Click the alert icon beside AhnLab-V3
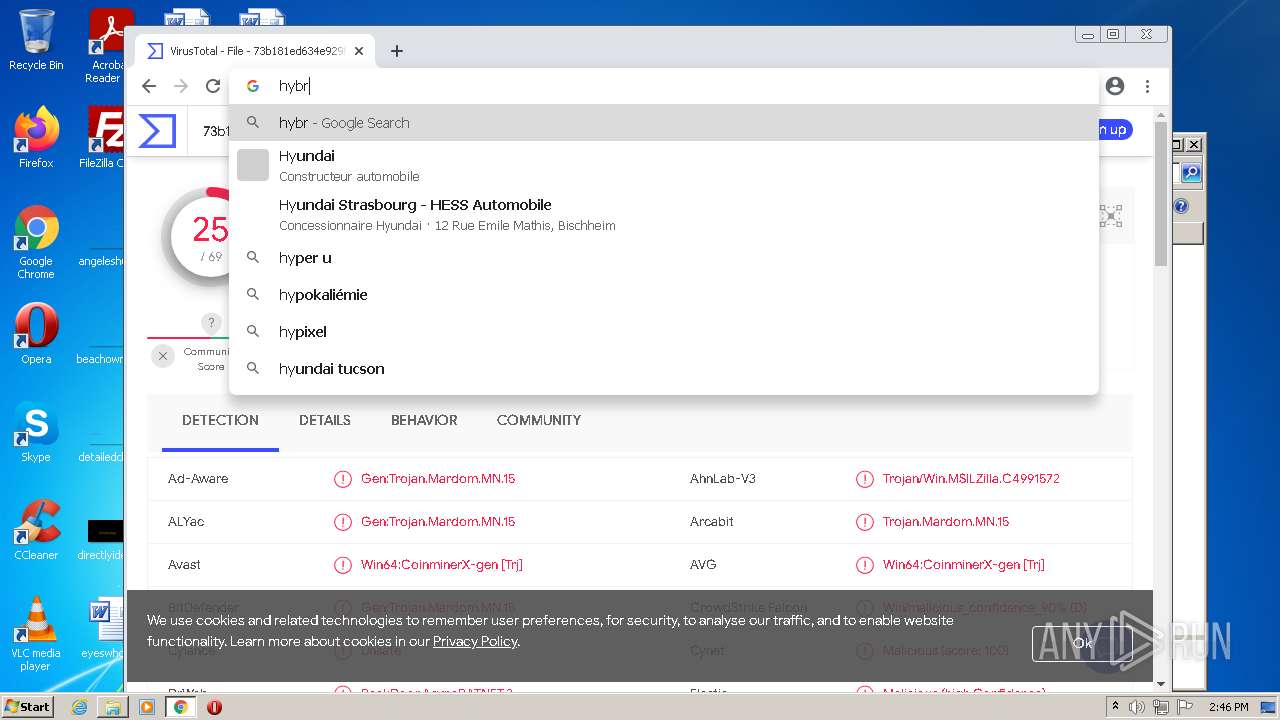Viewport: 1280px width, 720px height. 865,479
